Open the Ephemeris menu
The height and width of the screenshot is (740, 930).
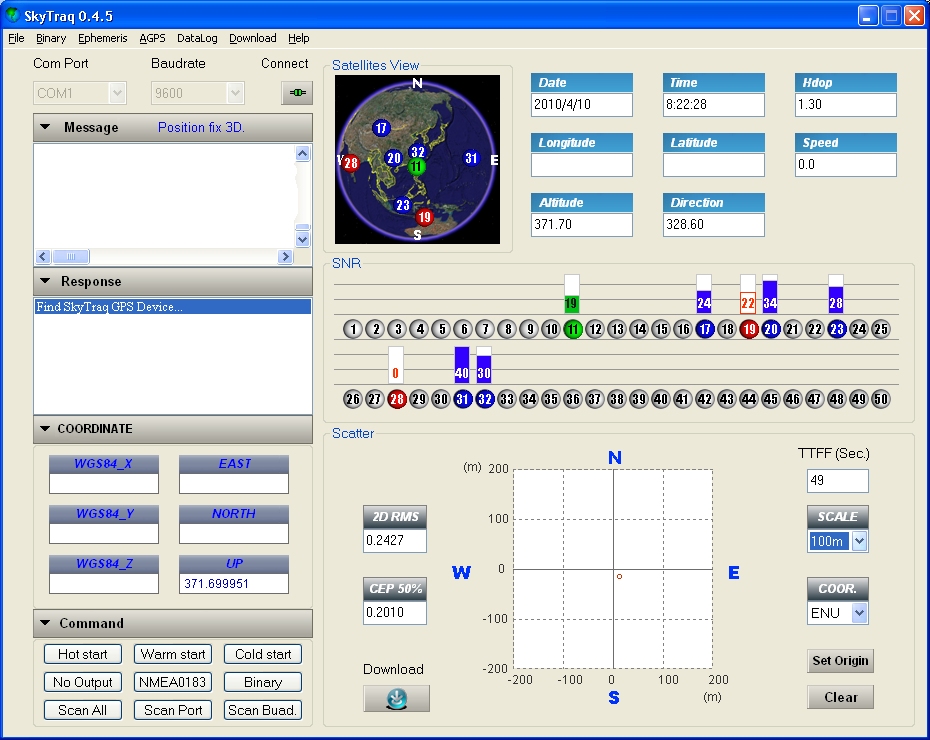pyautogui.click(x=103, y=39)
